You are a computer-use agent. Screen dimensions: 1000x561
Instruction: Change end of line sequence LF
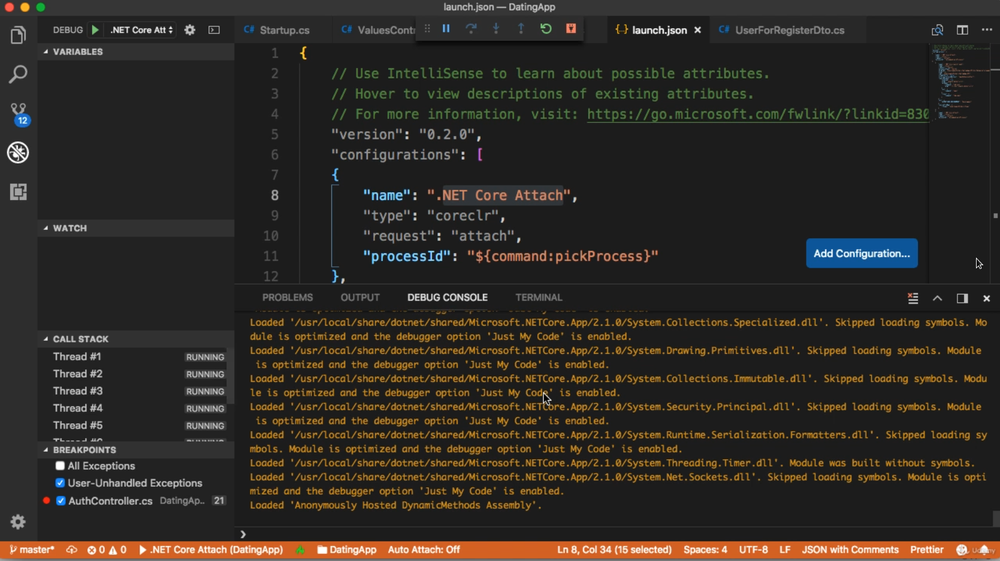pos(784,550)
